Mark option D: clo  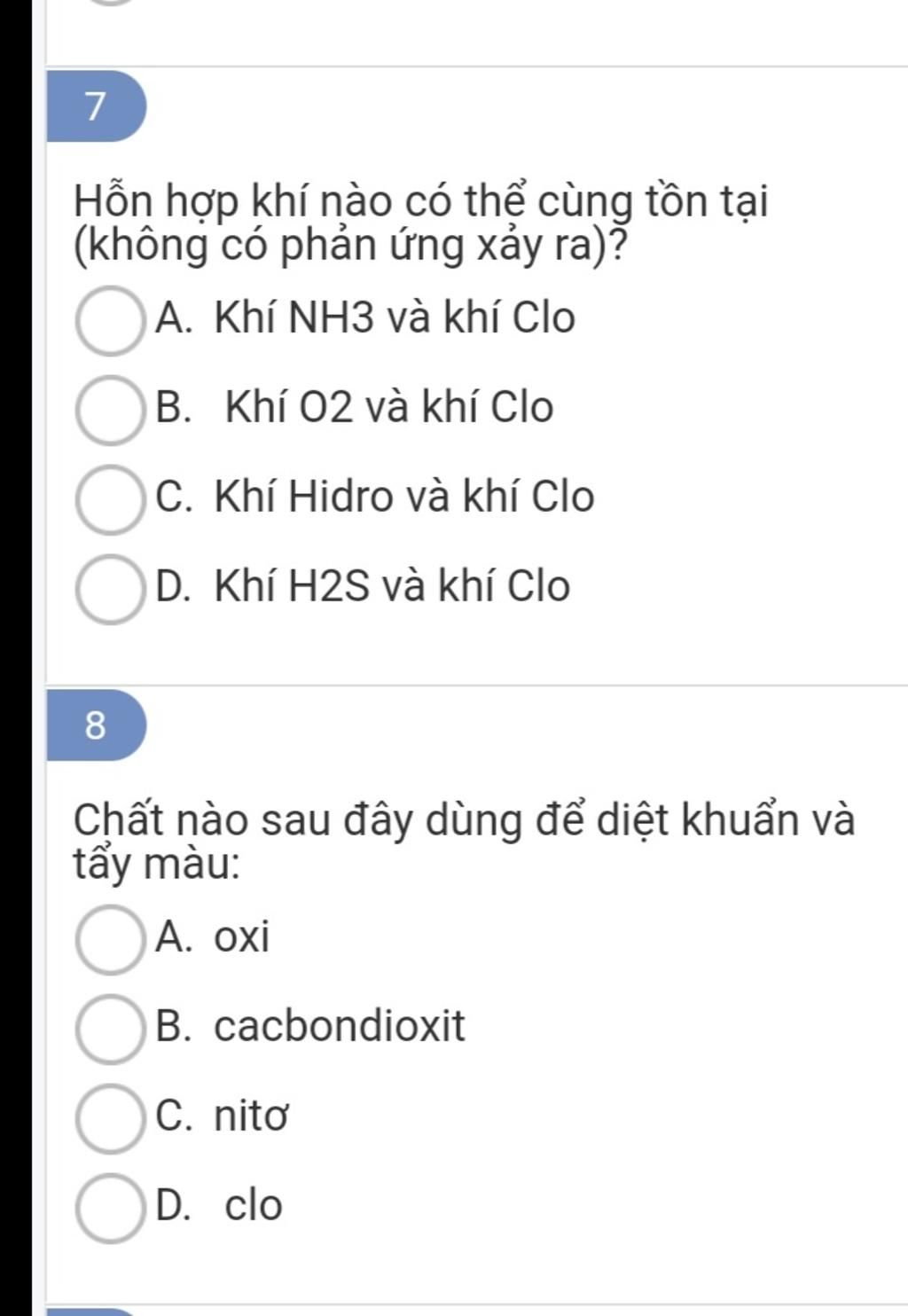coord(110,1208)
